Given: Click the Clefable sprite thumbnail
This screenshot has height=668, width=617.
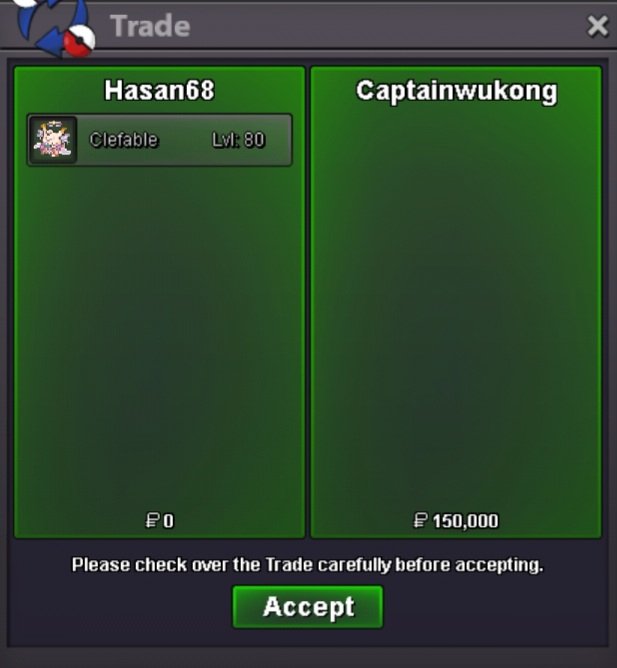Looking at the screenshot, I should (x=53, y=139).
